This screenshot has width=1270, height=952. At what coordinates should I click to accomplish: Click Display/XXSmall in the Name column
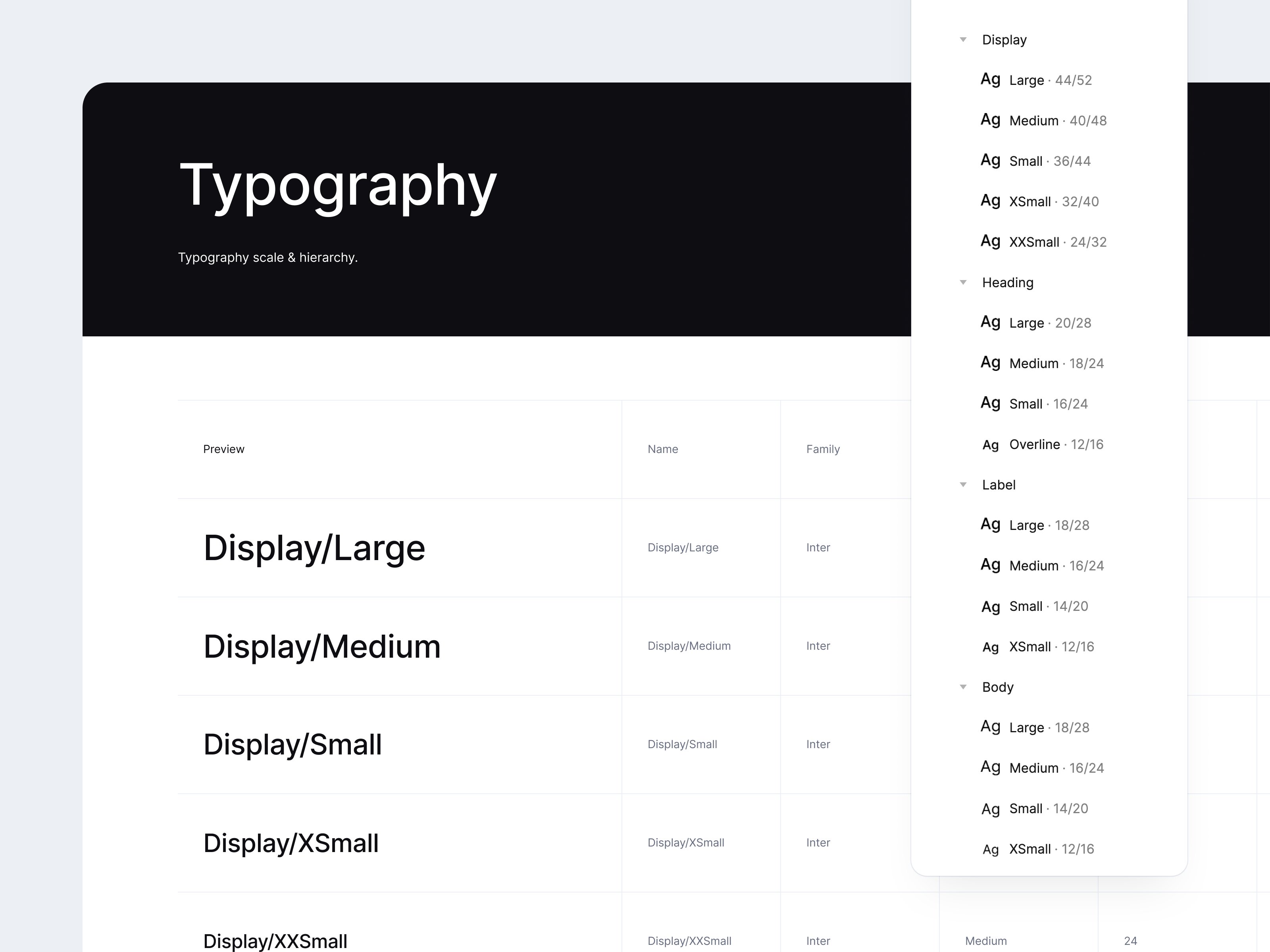click(689, 941)
